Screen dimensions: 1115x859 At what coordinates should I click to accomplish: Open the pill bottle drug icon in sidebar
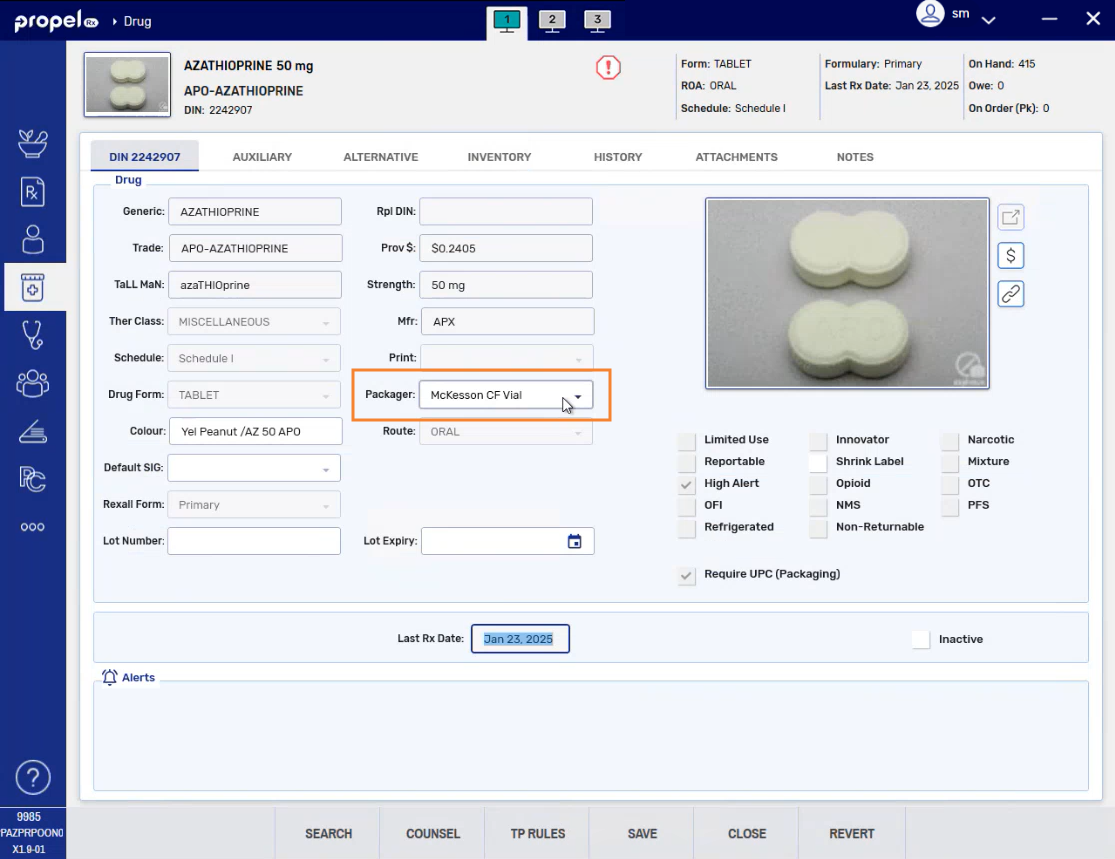[x=33, y=287]
